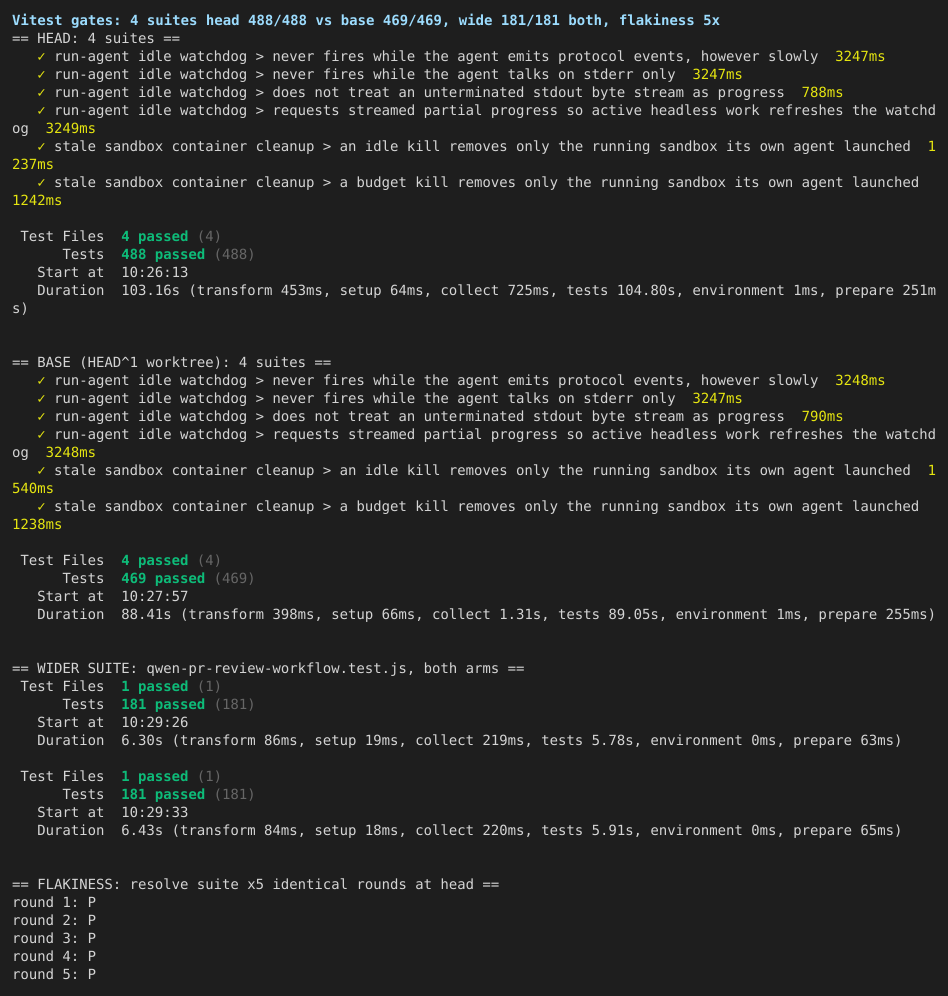Click '469 passed' tests count
Screen dimensions: 948x996
click(x=163, y=579)
